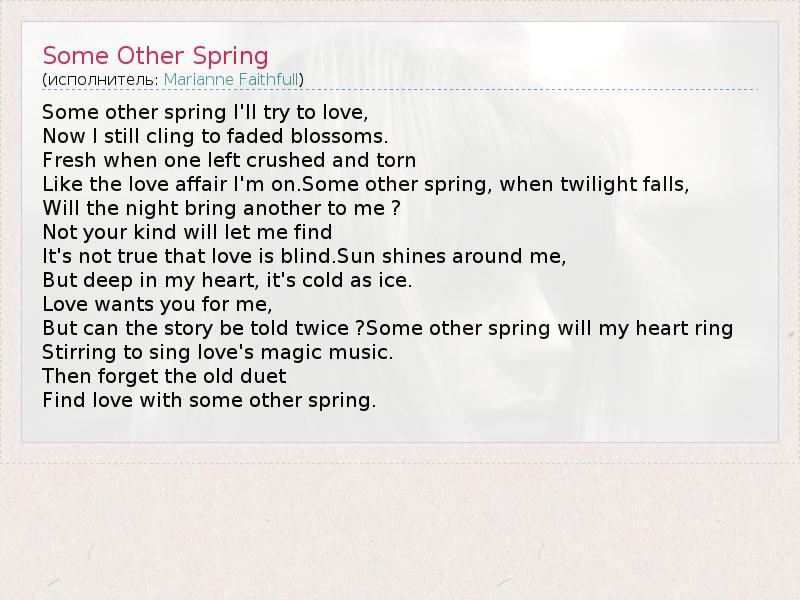Click the Marianne Faithfull artist link
The width and height of the screenshot is (800, 600).
click(231, 78)
